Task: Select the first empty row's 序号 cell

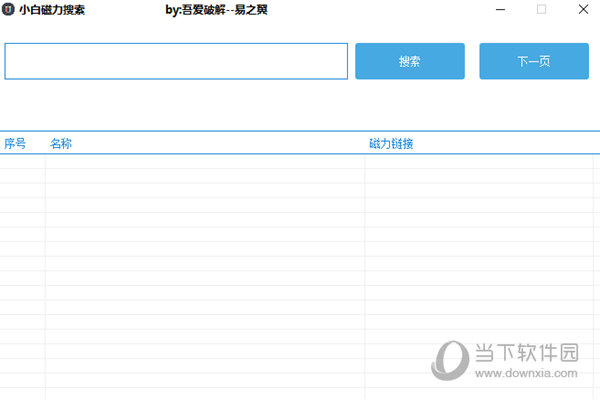Action: 22,161
